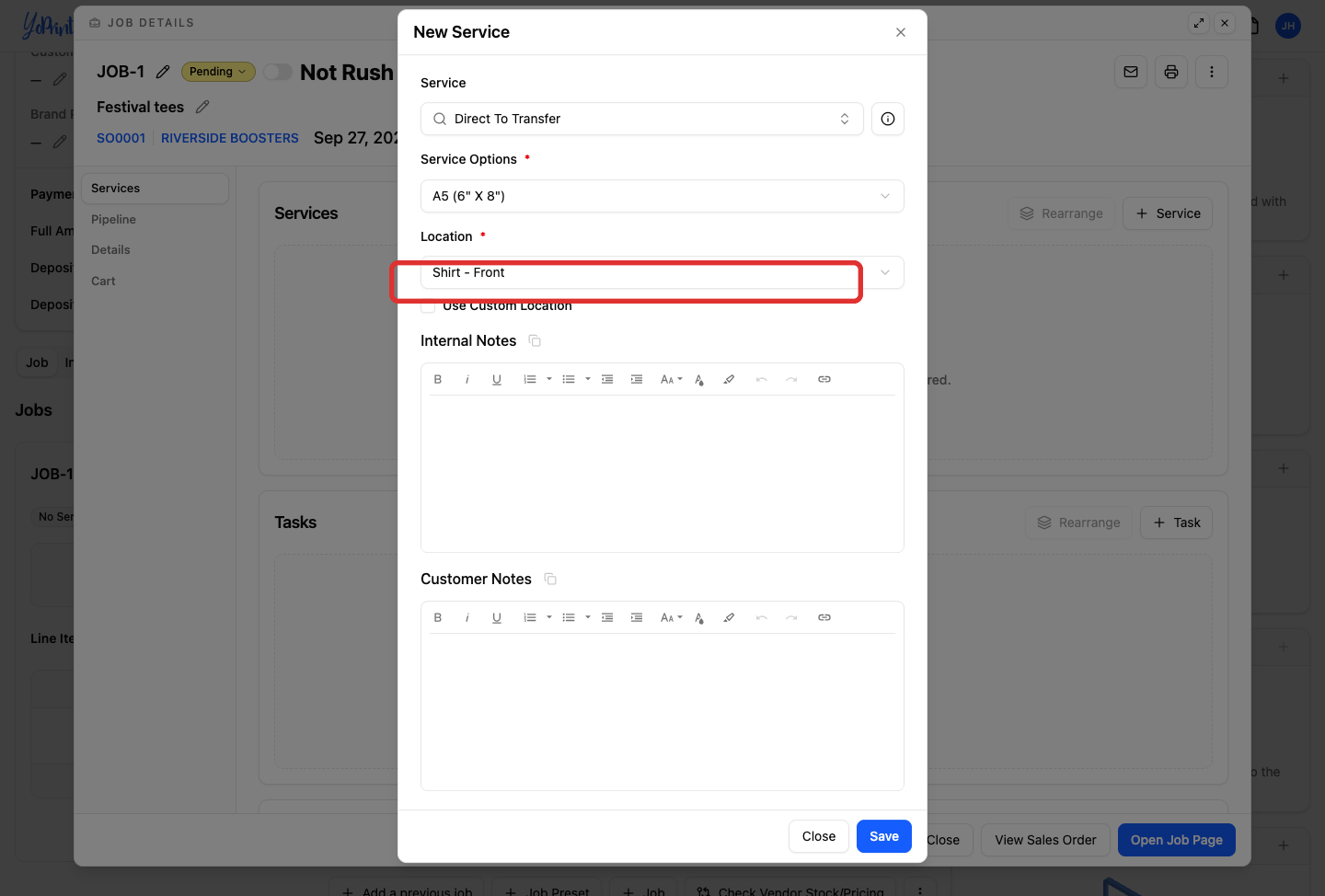Open the Pending status dropdown
Screen dimensions: 1325x896
pos(218,72)
